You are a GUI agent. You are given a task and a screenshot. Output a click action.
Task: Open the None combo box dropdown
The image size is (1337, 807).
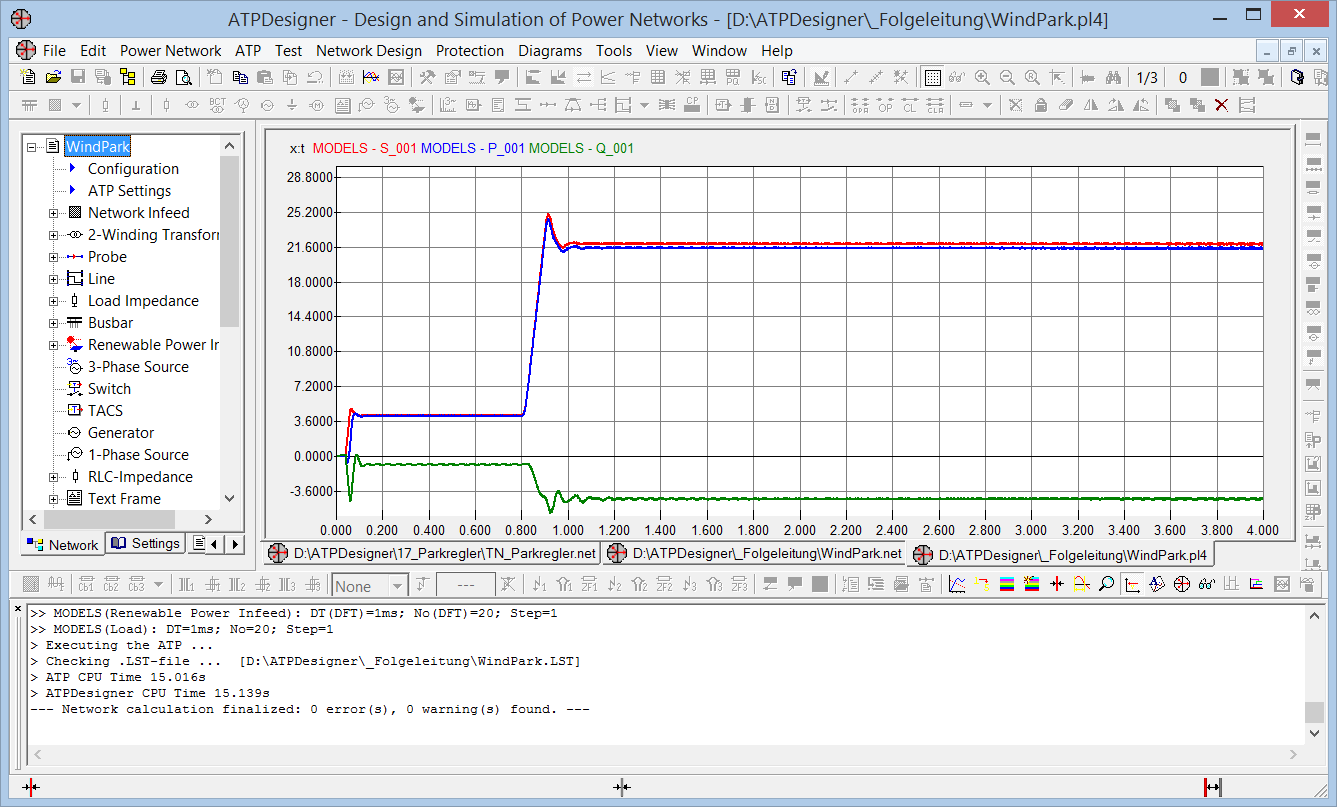point(397,586)
